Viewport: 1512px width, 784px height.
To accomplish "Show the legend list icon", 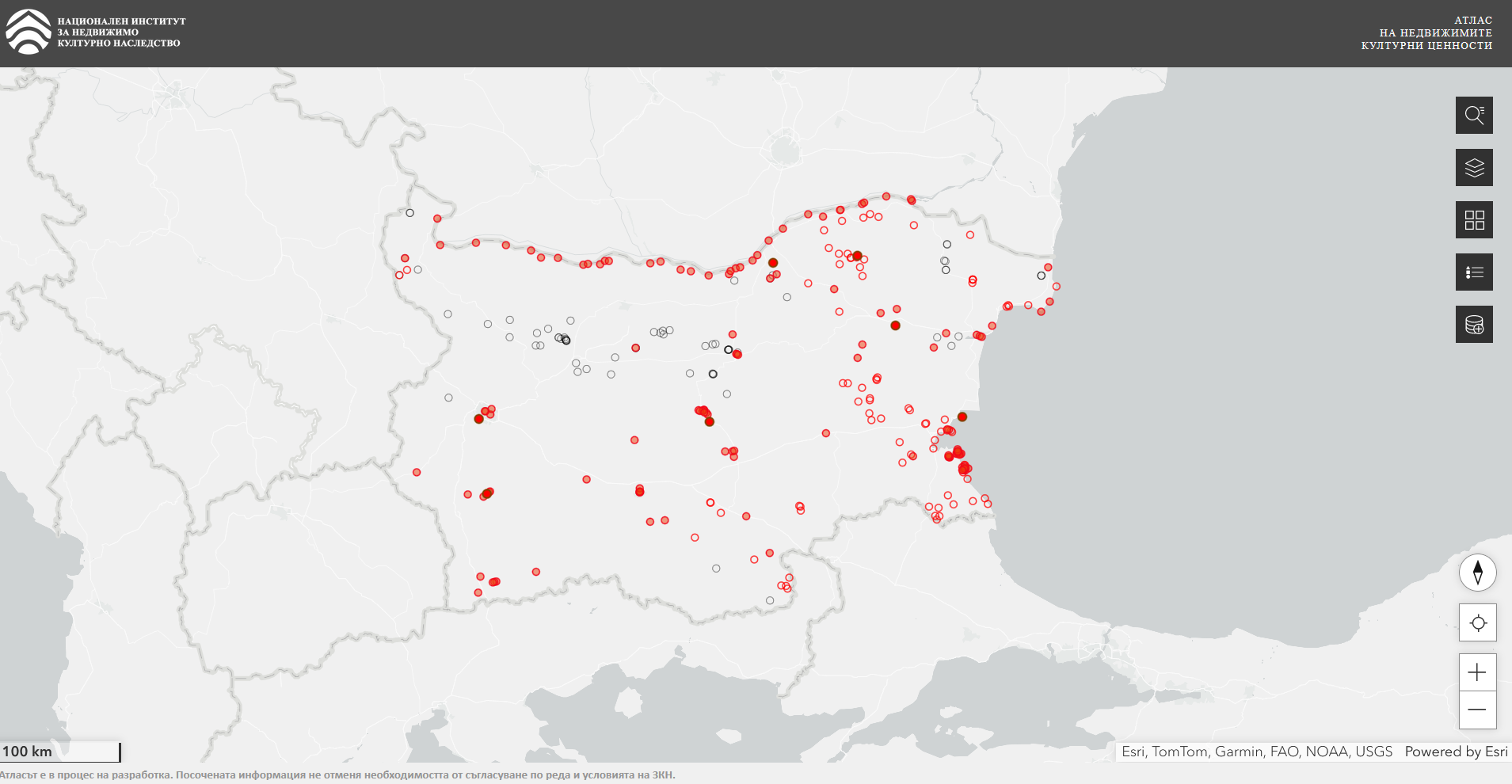I will [x=1474, y=272].
